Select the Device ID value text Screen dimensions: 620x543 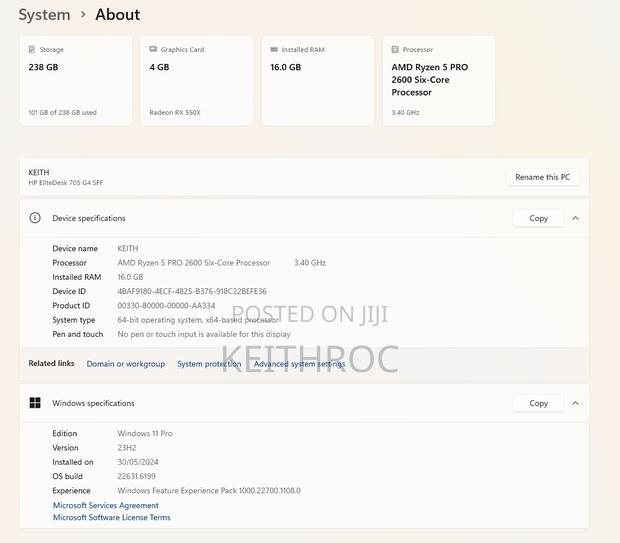point(192,291)
